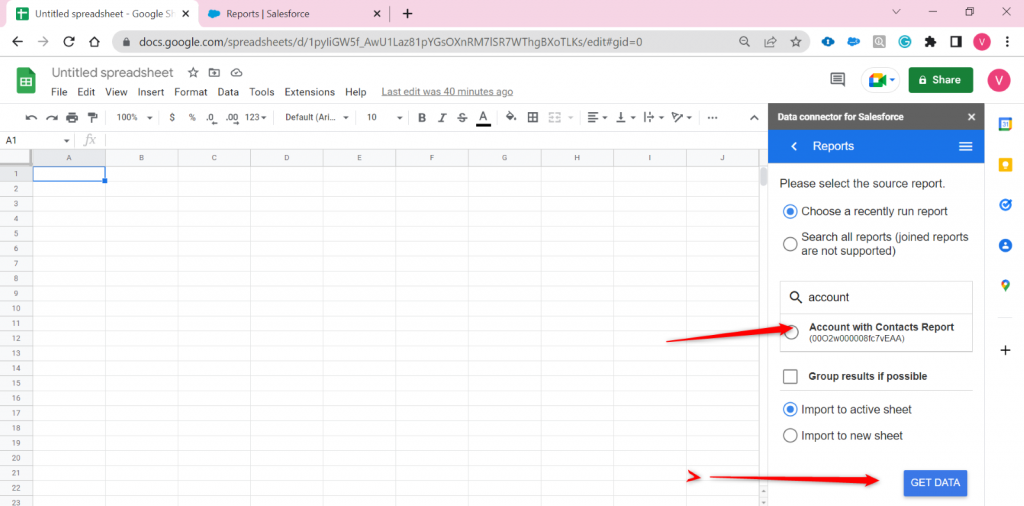The width and height of the screenshot is (1024, 506).
Task: Open vertical align dropdown
Action: [625, 118]
